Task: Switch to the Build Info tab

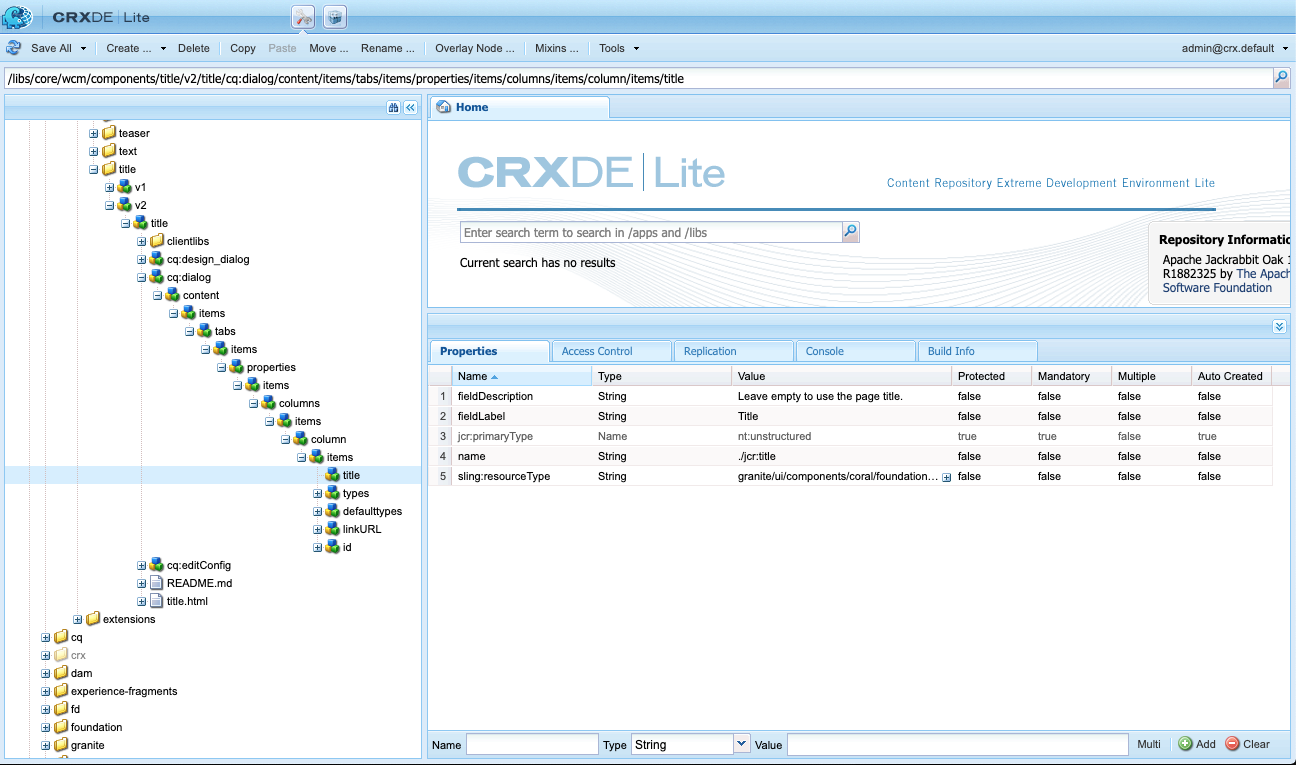Action: click(977, 351)
